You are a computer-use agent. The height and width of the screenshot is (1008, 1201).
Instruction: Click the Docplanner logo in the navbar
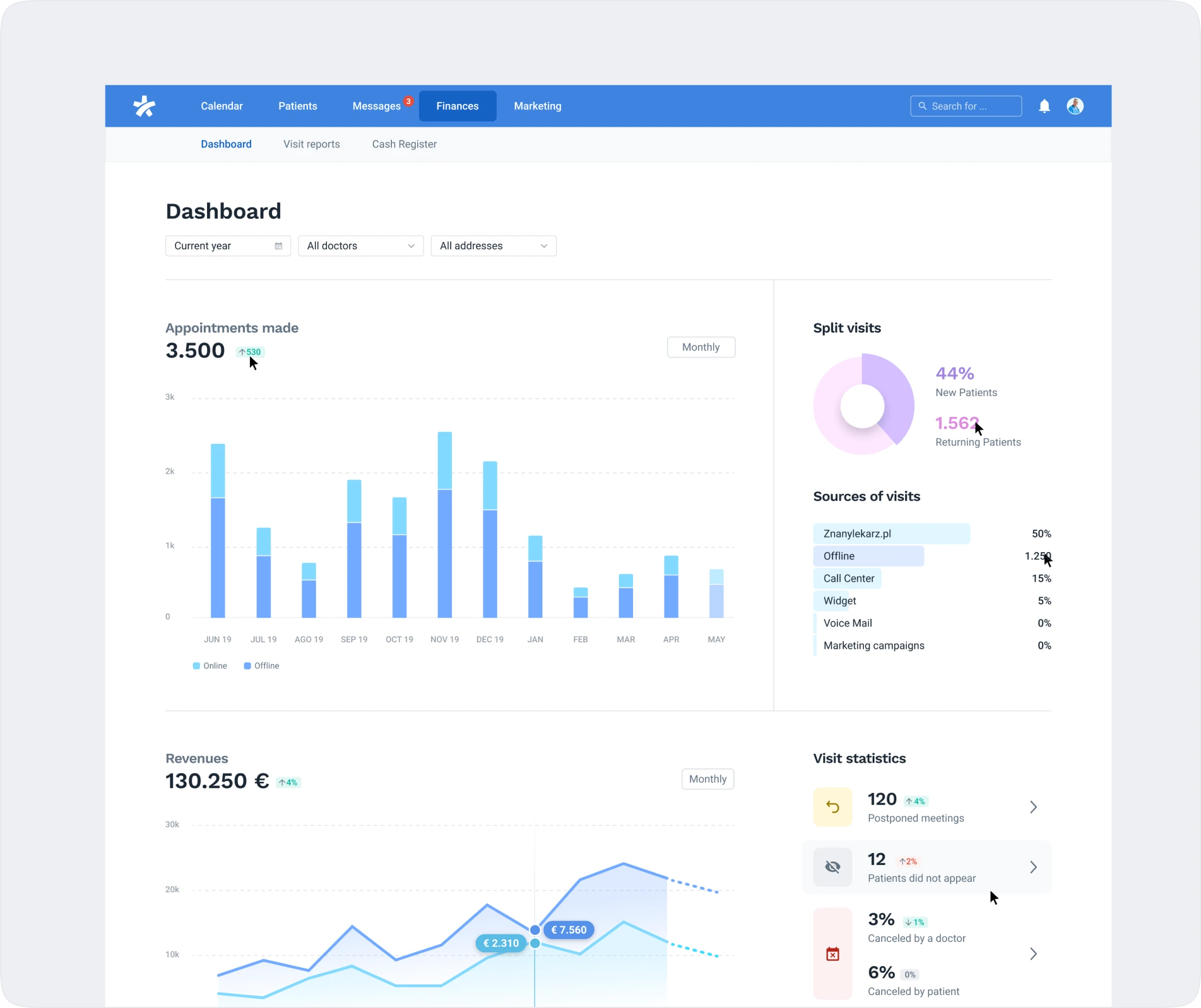coord(145,106)
